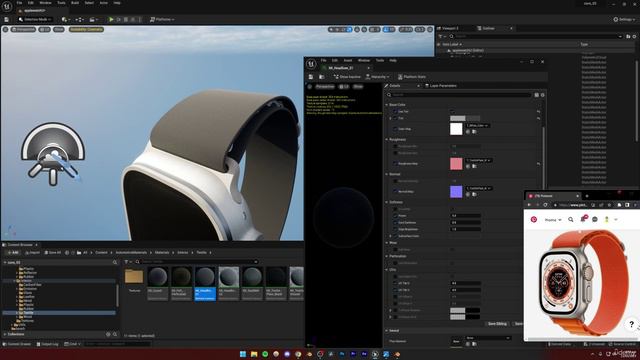Click the help question mark on Pinterest

click(631, 324)
